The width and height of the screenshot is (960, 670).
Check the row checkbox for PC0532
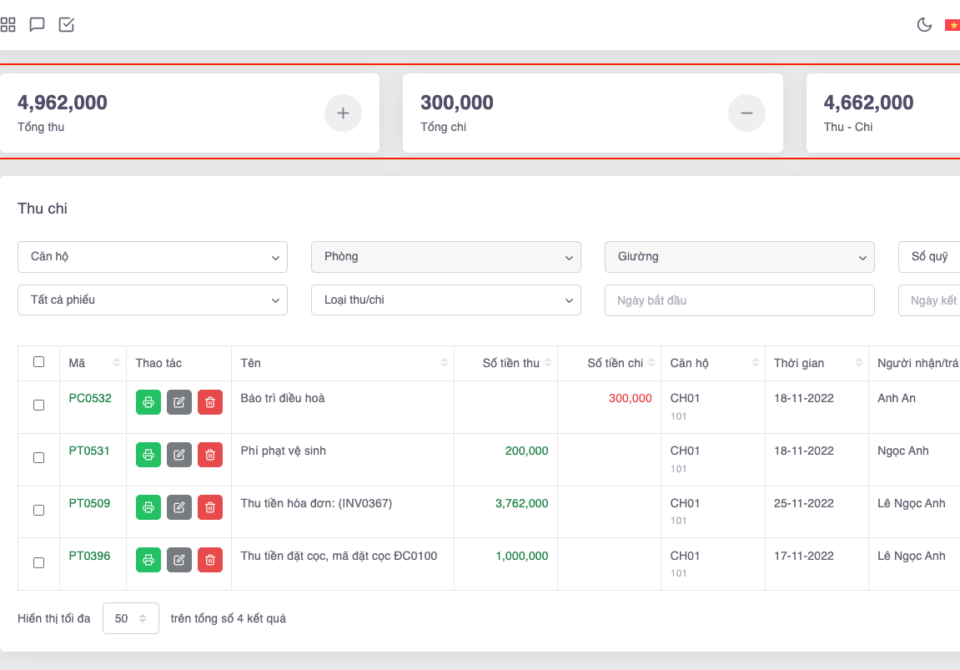click(39, 405)
